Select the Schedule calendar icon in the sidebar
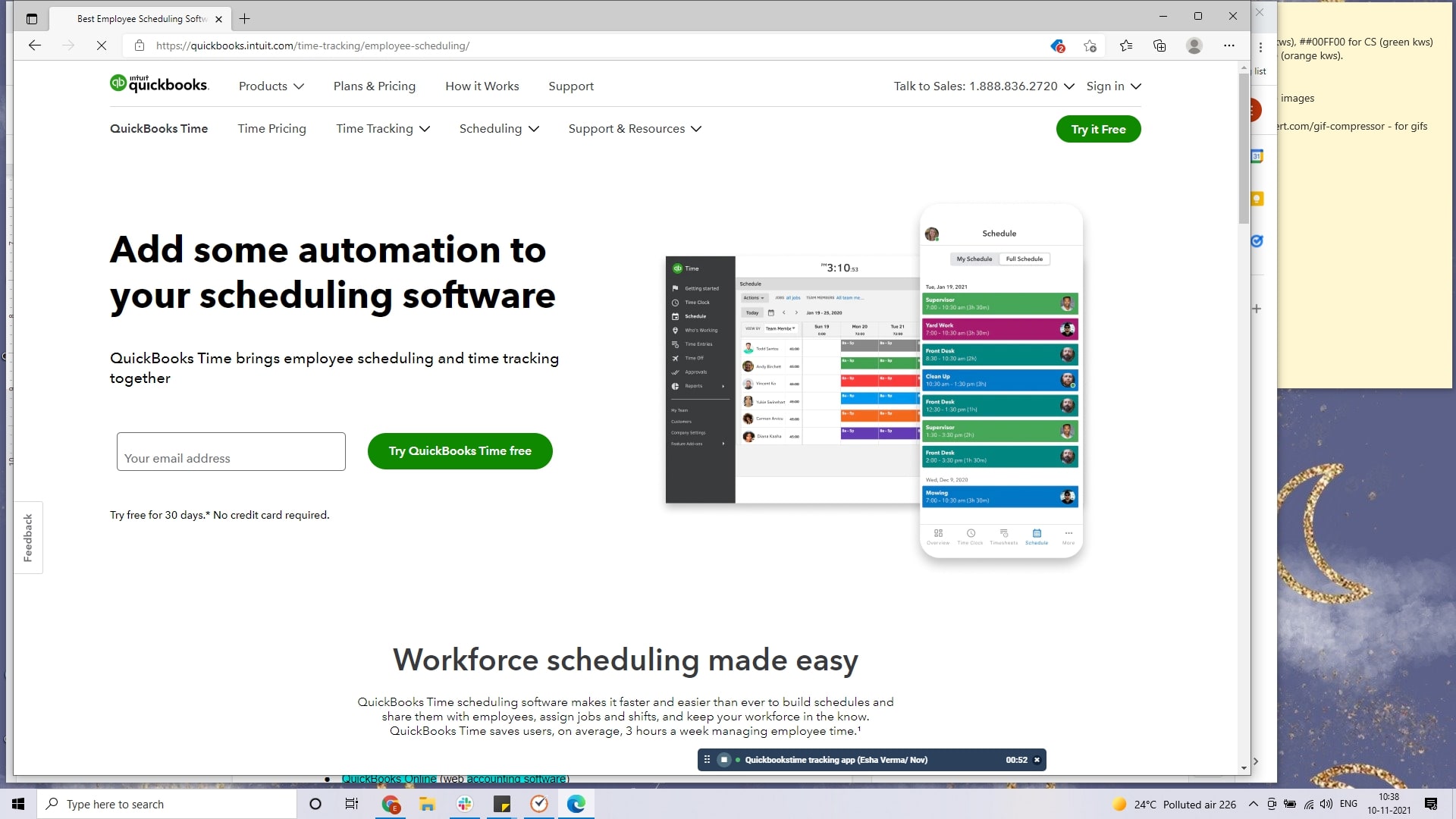The width and height of the screenshot is (1456, 819). 675,317
